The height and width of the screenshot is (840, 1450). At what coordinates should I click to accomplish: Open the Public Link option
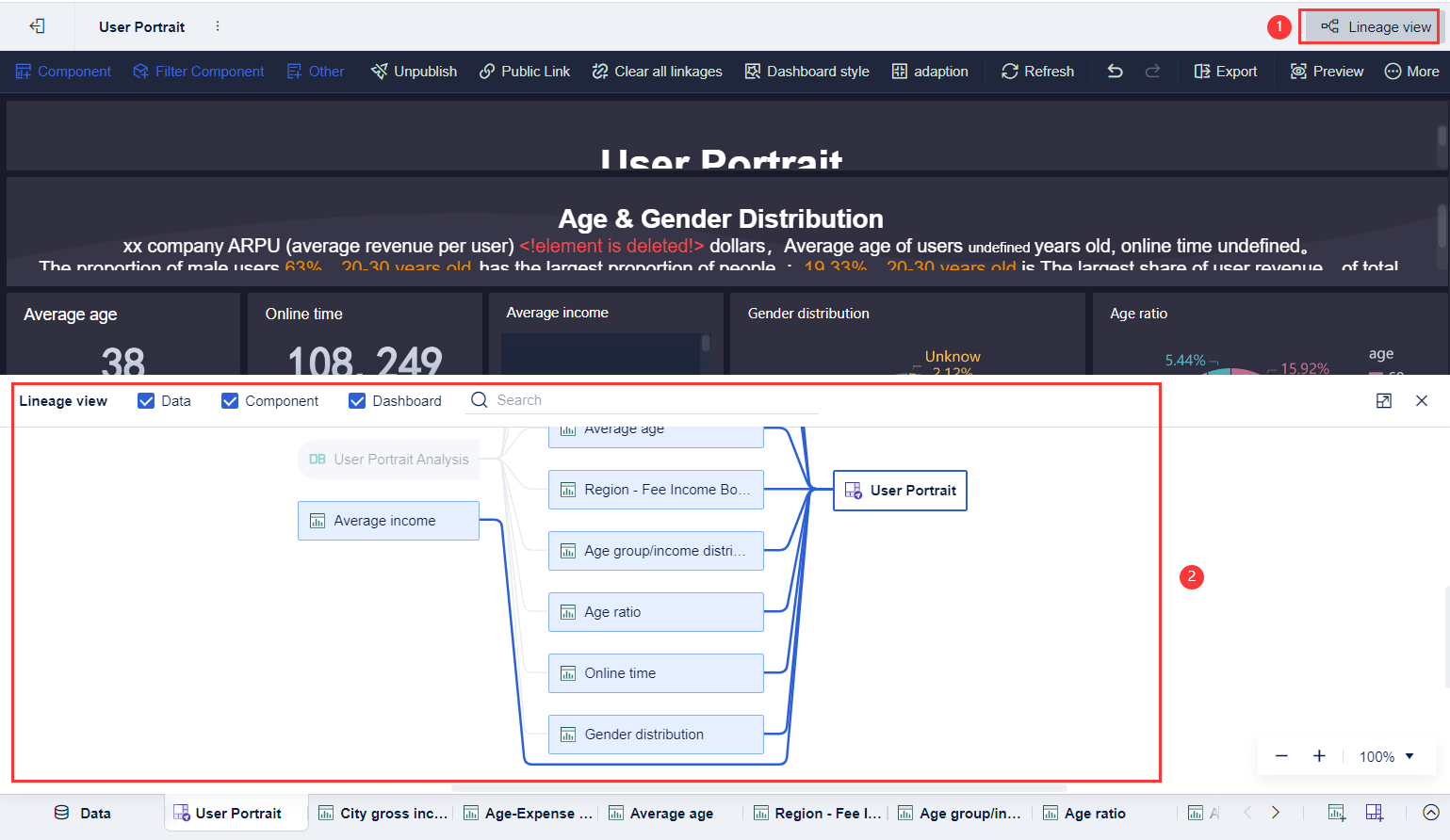[x=524, y=71]
